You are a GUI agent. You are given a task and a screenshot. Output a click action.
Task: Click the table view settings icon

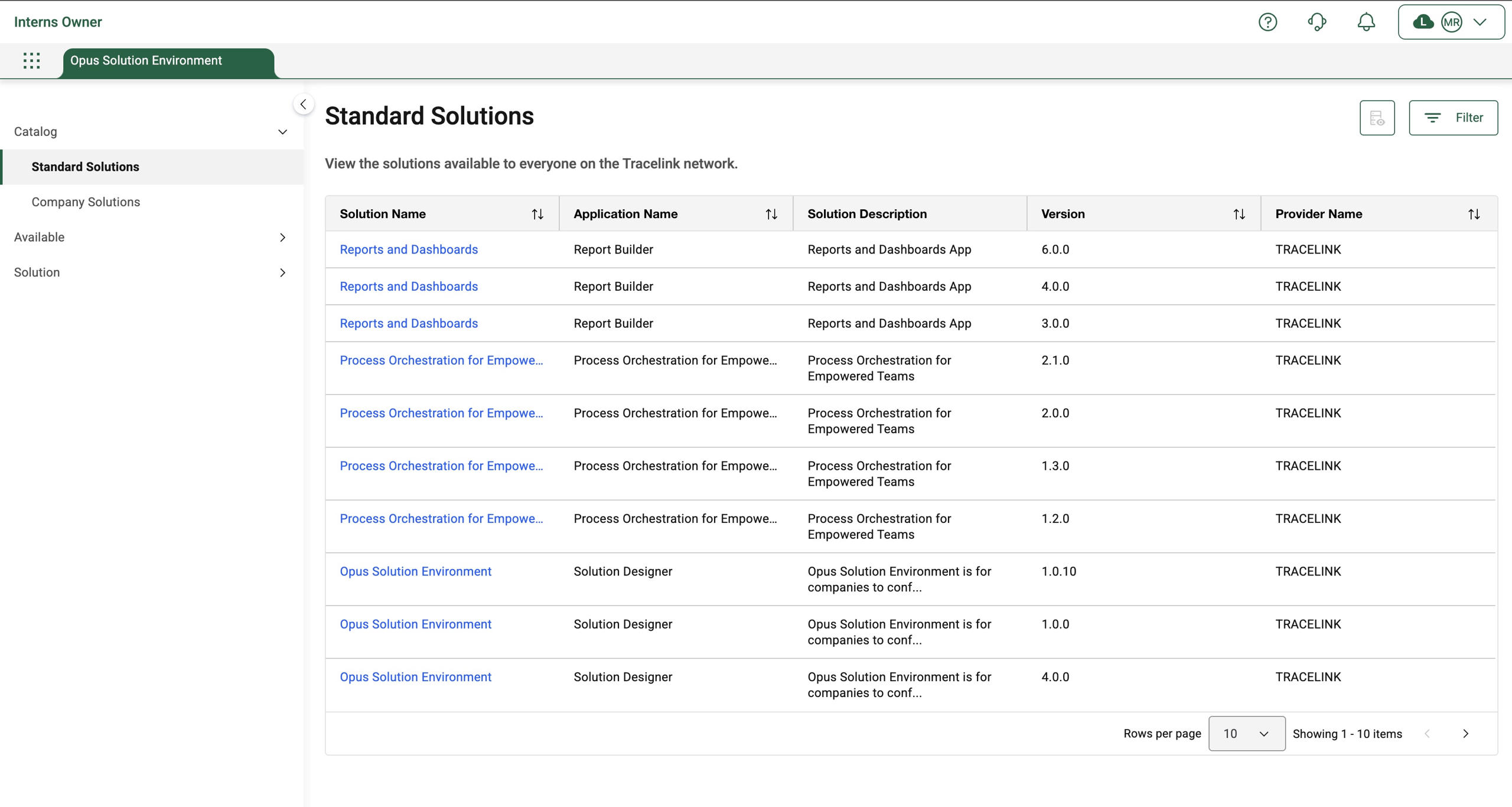(x=1377, y=118)
